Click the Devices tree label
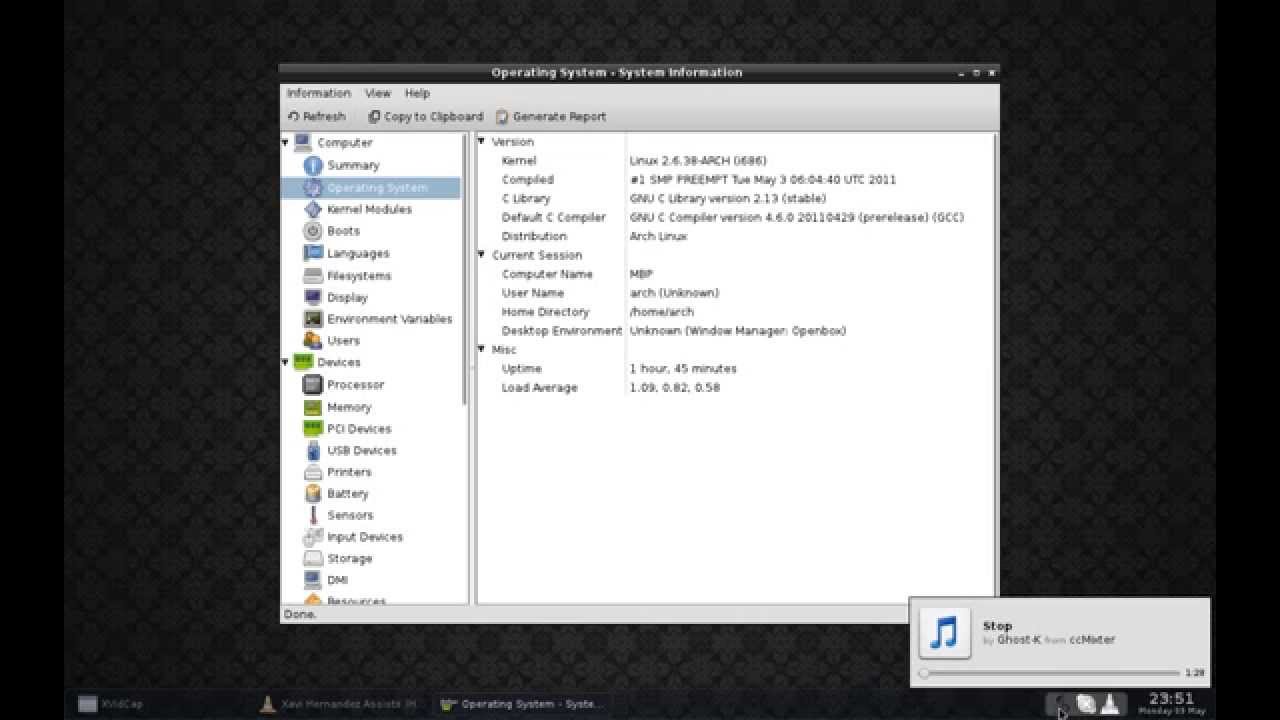1280x720 pixels. pos(339,362)
